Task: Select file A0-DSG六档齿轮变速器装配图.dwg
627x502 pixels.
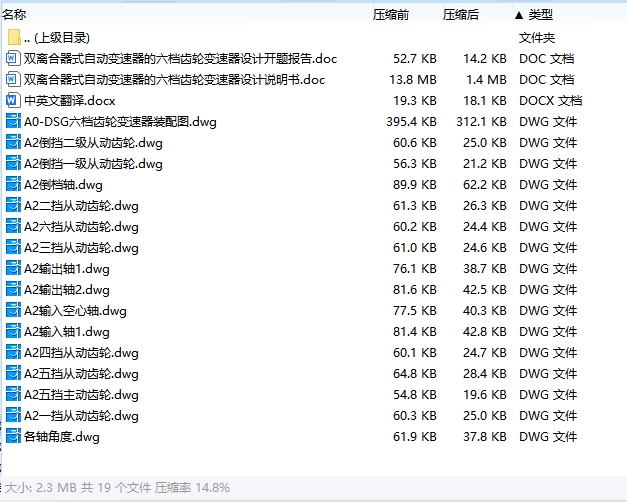Action: click(x=120, y=122)
